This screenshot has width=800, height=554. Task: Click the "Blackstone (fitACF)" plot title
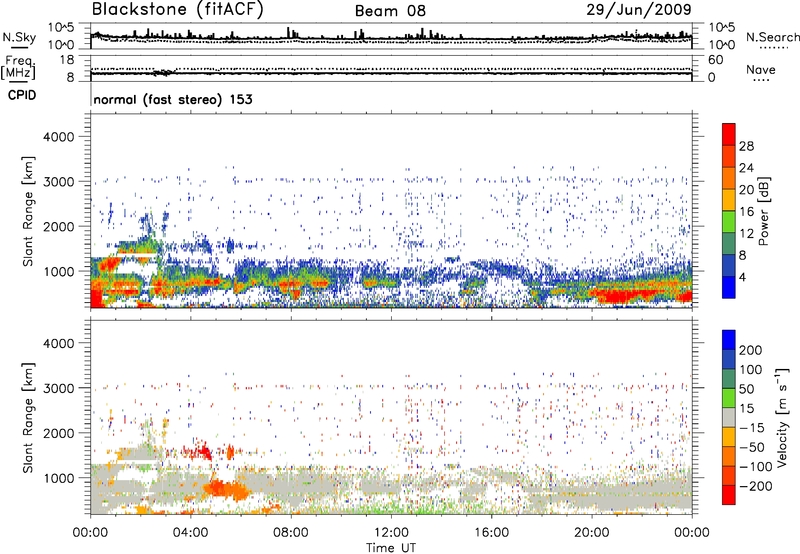click(x=178, y=10)
